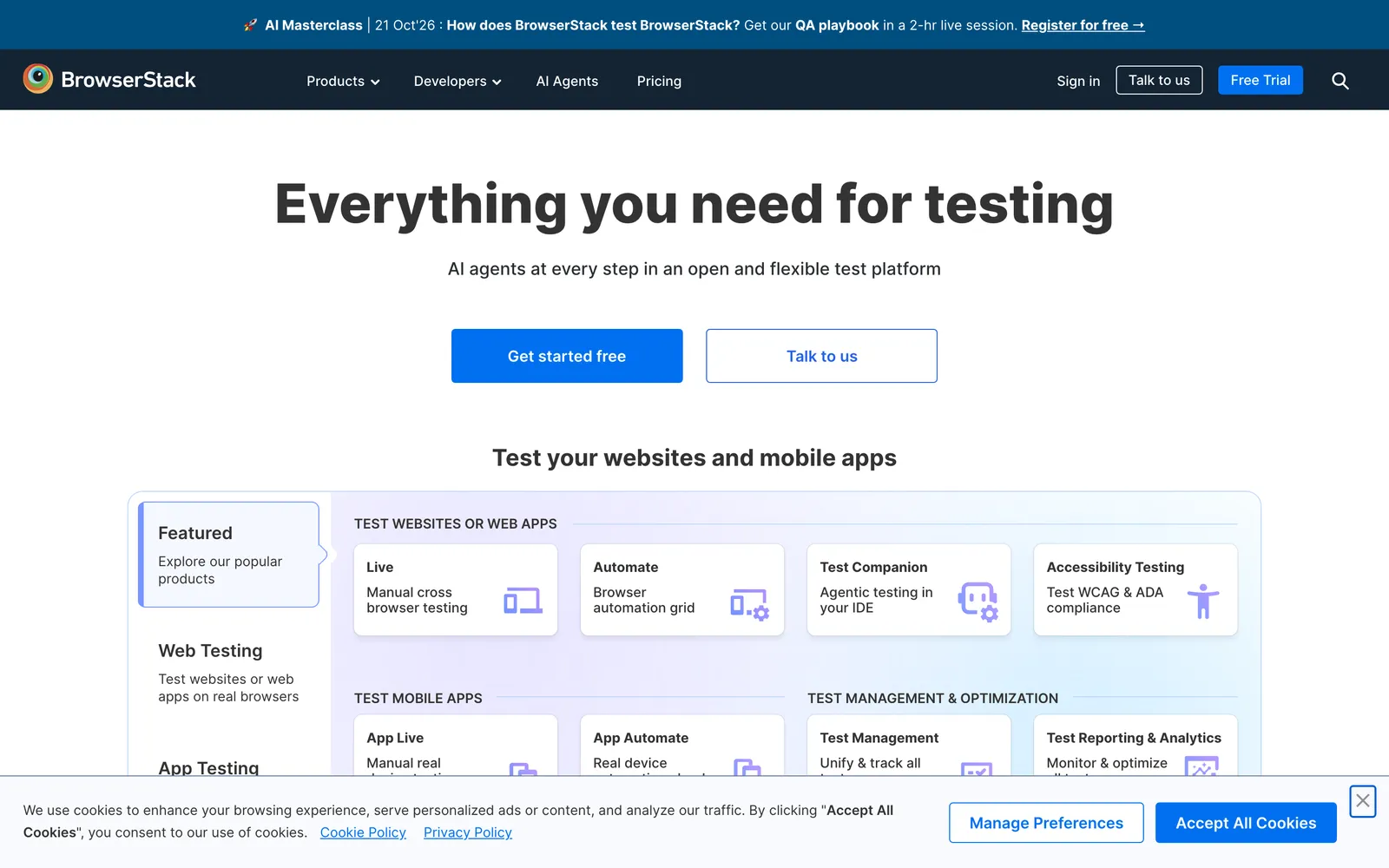The image size is (1389, 868).
Task: Click the BrowserStack wordmark text
Action: (128, 80)
